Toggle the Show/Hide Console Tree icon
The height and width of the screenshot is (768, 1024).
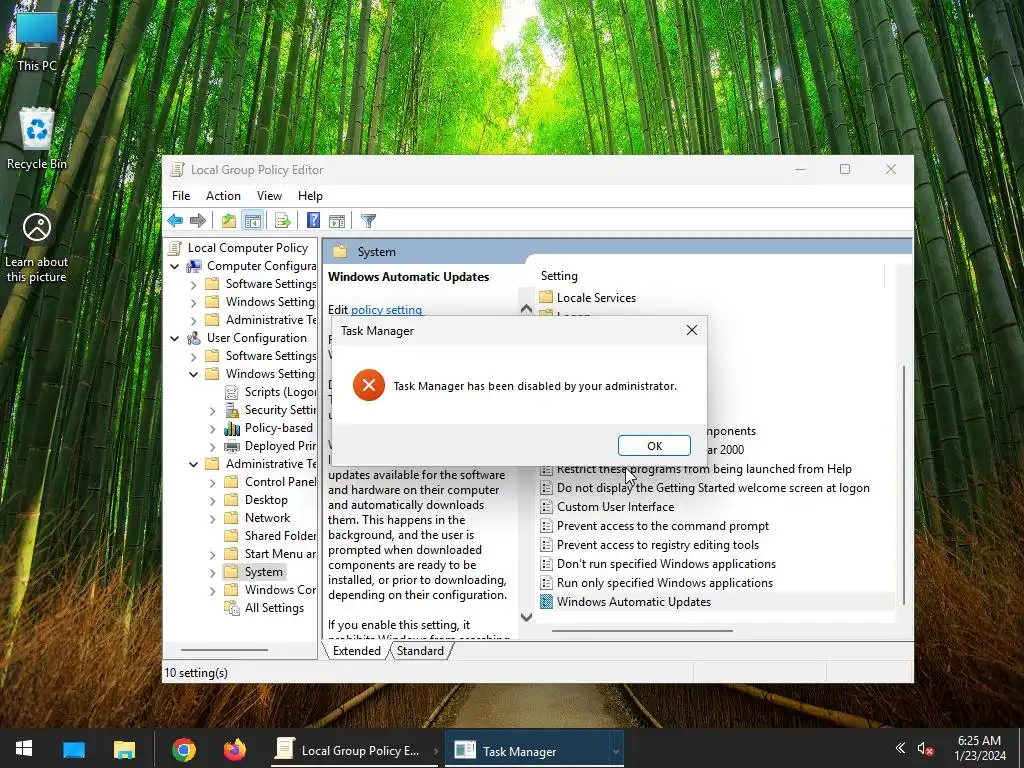pos(253,221)
